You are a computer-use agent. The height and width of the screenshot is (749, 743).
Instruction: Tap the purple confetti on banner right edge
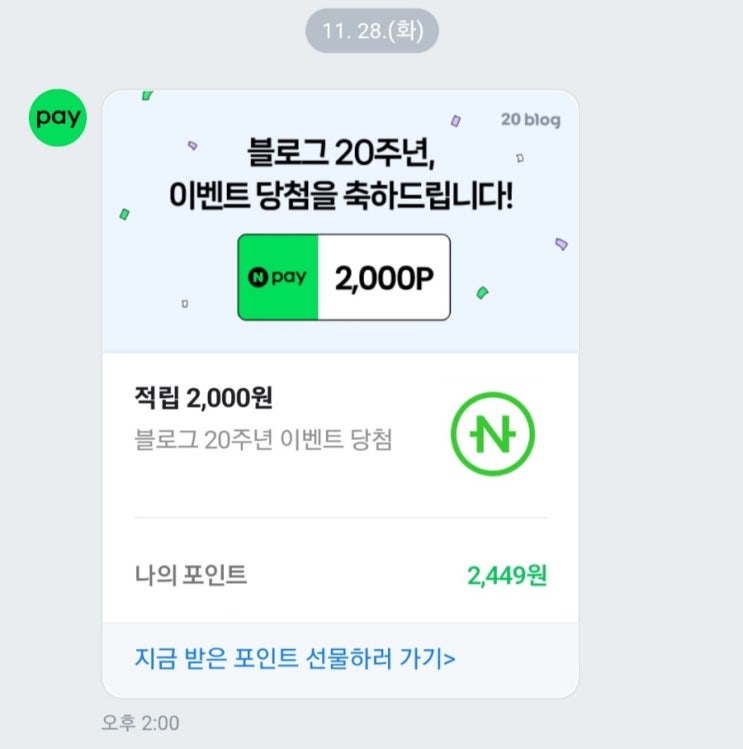coord(561,244)
